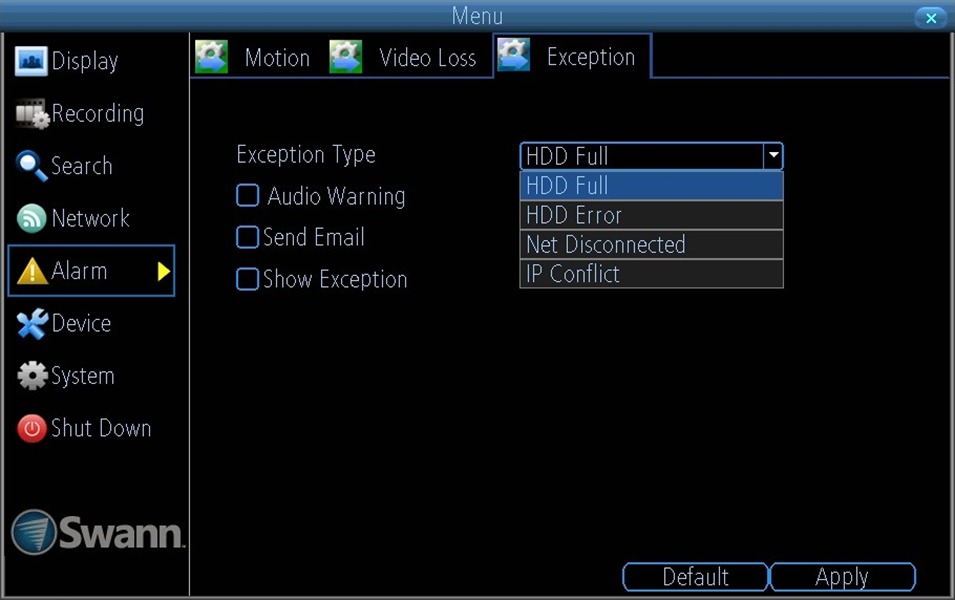Click the yellow Alarm warning triangle icon

[x=32, y=271]
